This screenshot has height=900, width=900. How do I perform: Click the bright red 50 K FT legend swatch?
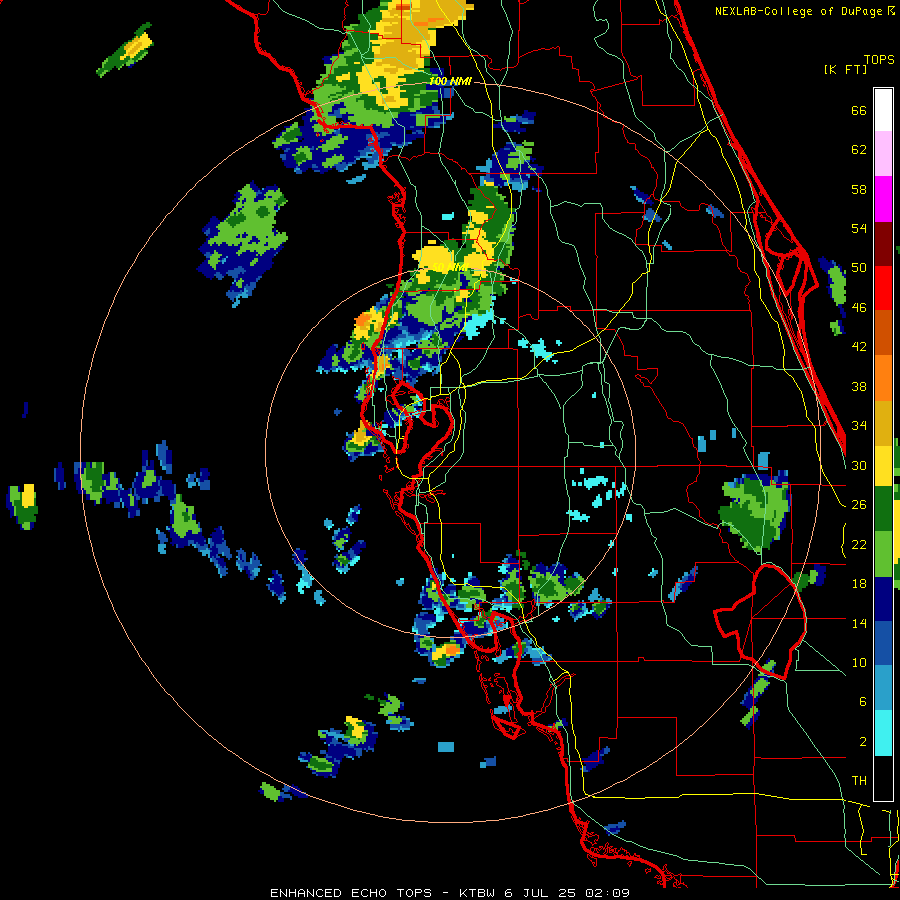point(883,288)
